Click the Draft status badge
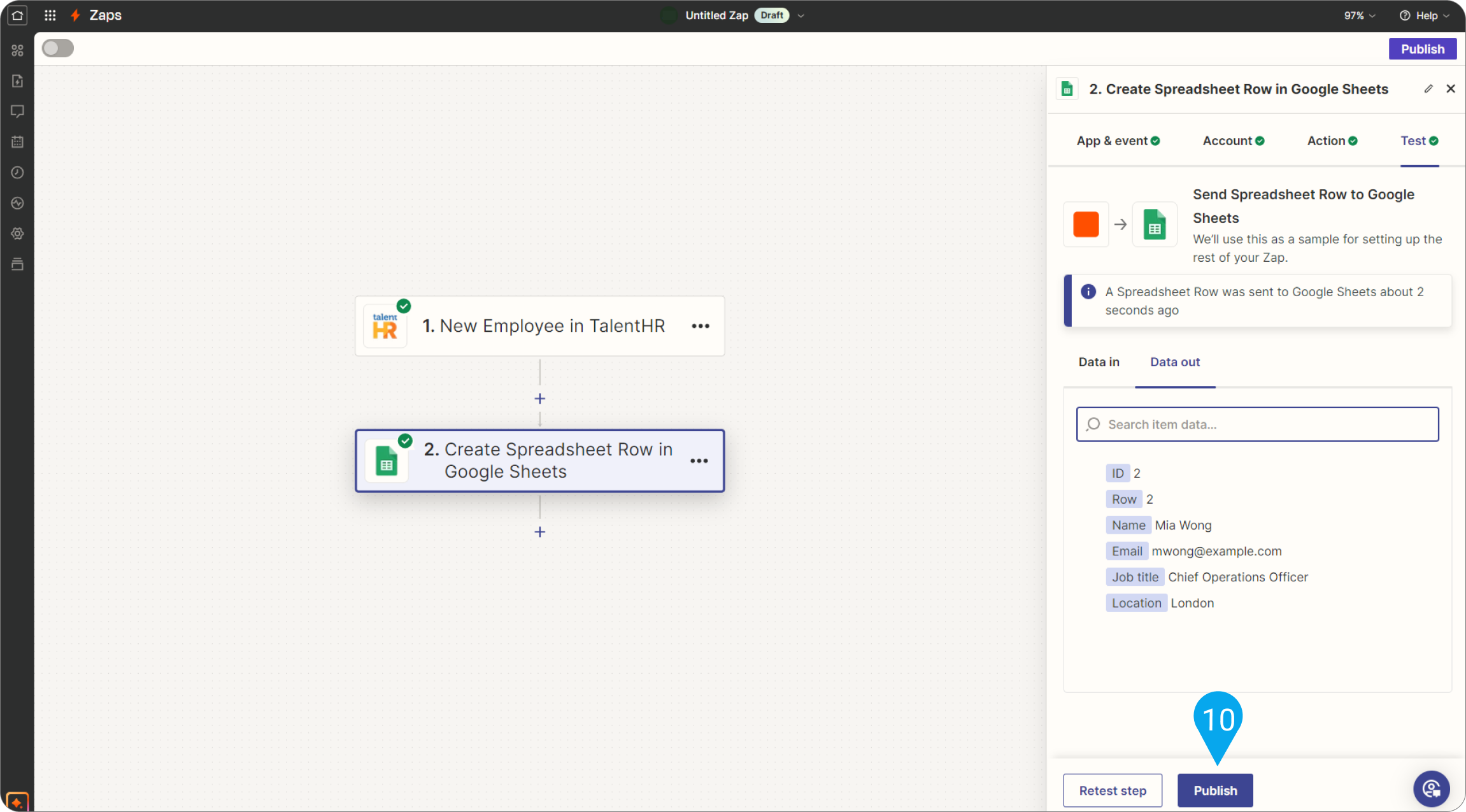This screenshot has height=812, width=1466. (772, 15)
